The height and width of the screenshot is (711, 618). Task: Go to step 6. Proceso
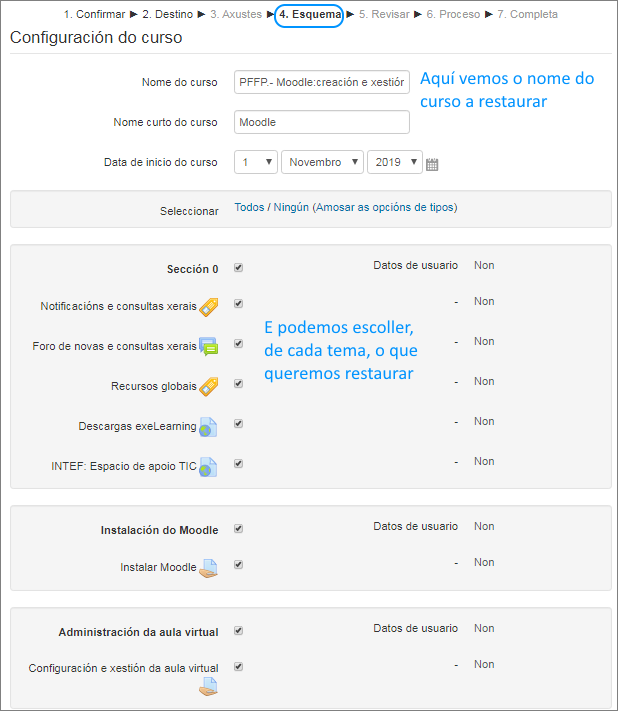[453, 15]
